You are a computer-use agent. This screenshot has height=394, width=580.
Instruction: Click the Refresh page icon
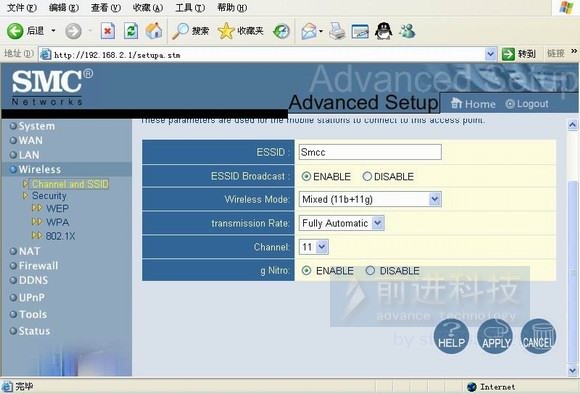pyautogui.click(x=131, y=31)
